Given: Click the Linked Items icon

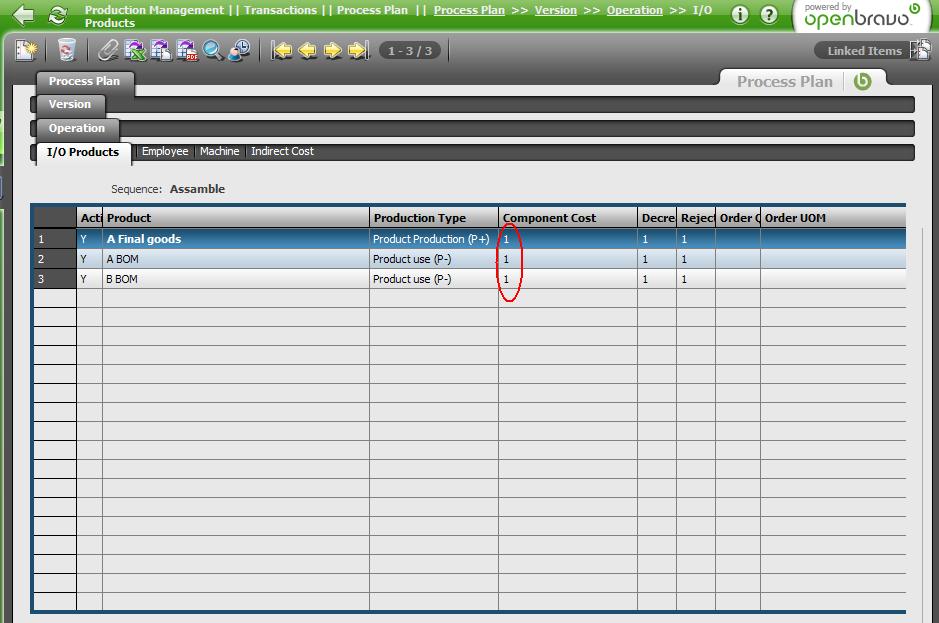Looking at the screenshot, I should (920, 50).
